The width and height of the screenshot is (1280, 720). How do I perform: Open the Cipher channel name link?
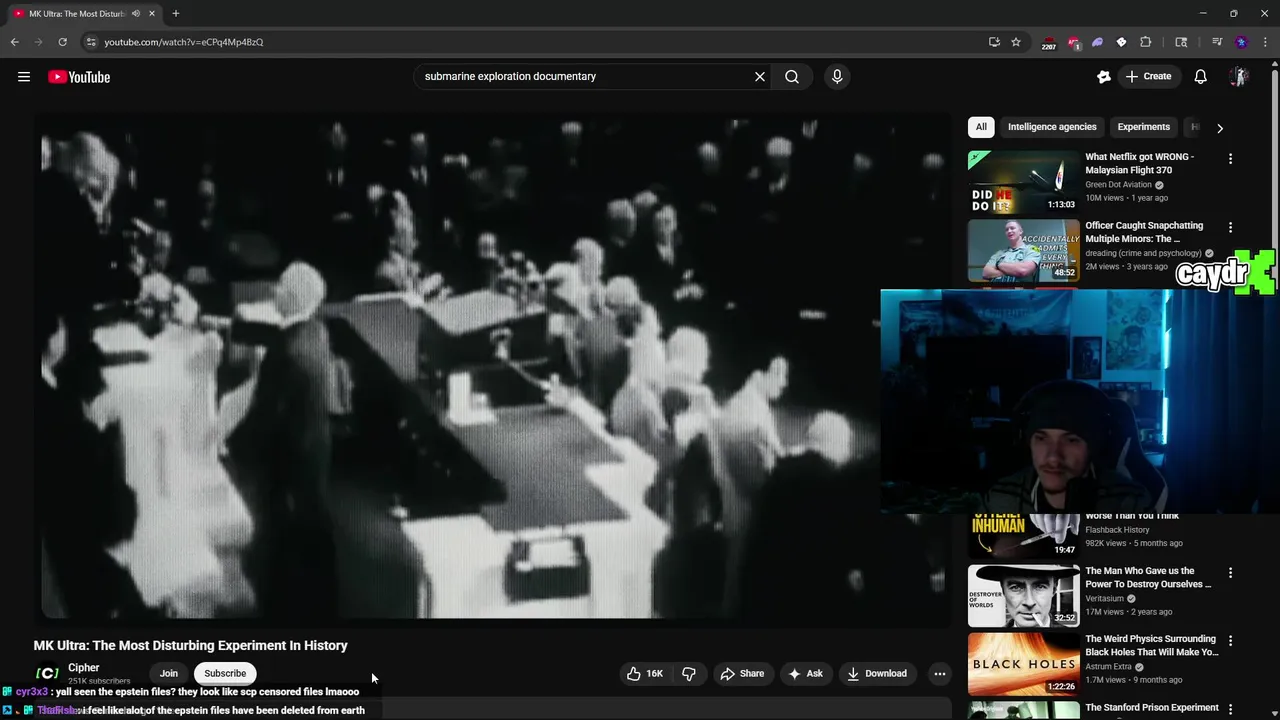click(84, 668)
